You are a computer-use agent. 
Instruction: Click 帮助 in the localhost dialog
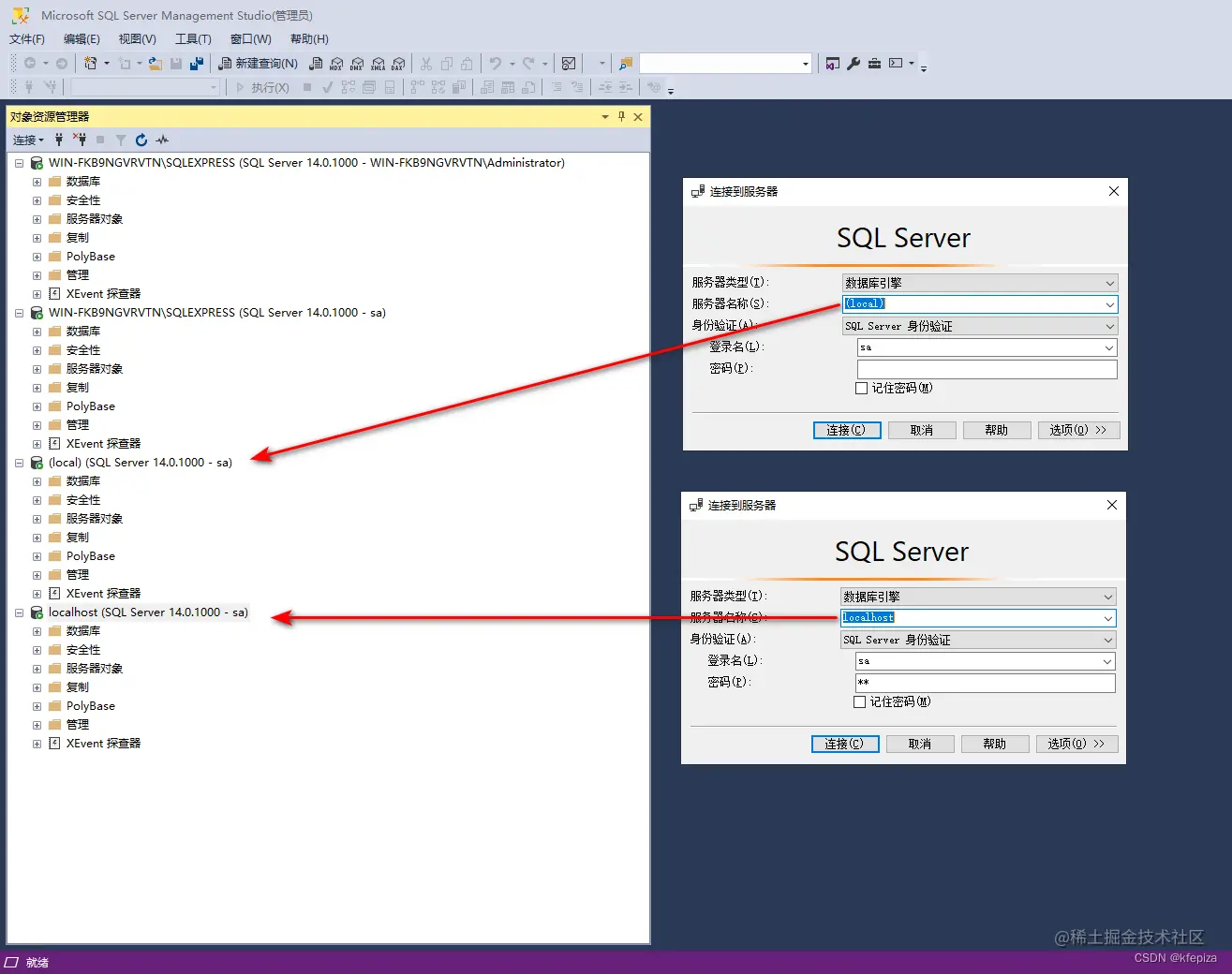click(995, 744)
